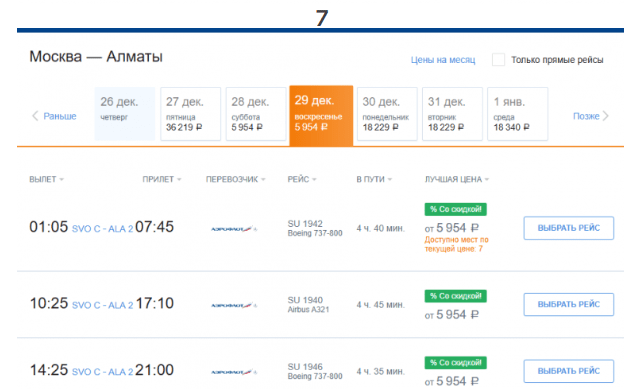This screenshot has width=624, height=389.
Task: Enable the Только прямые рейсы checkbox
Action: tap(498, 60)
